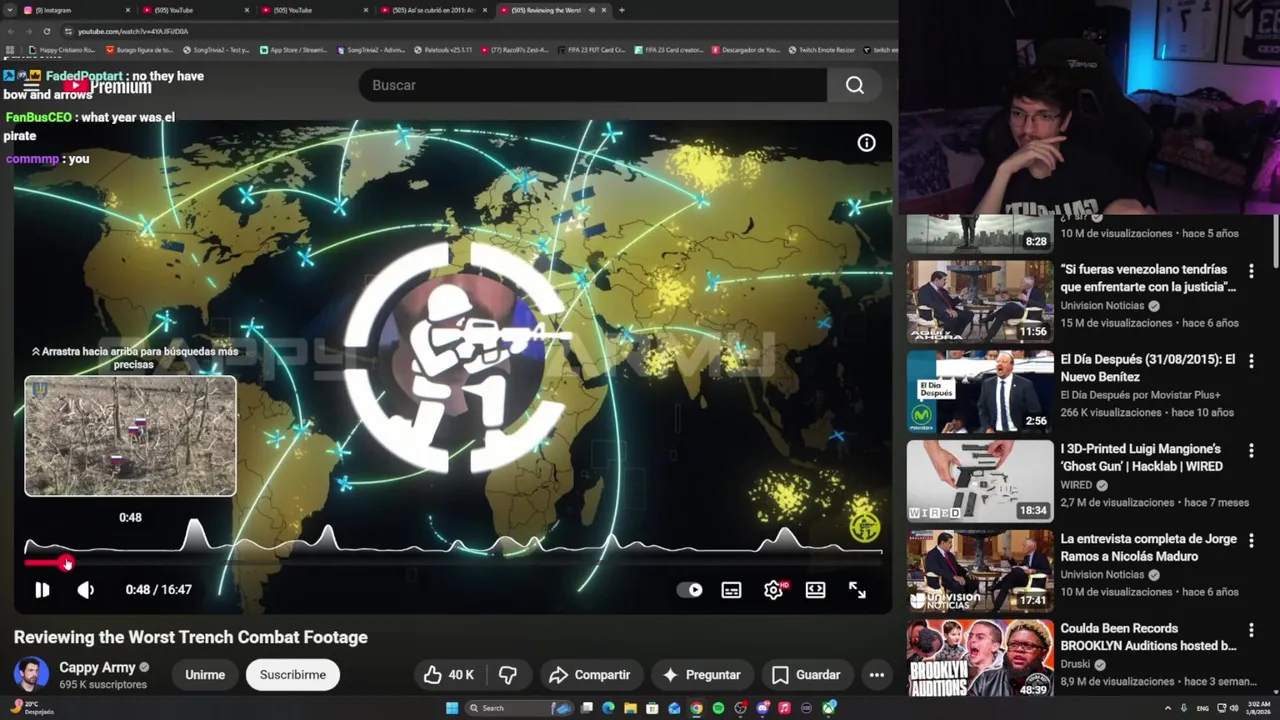Viewport: 1280px width, 720px height.
Task: Open the player settings gear
Action: 774,590
